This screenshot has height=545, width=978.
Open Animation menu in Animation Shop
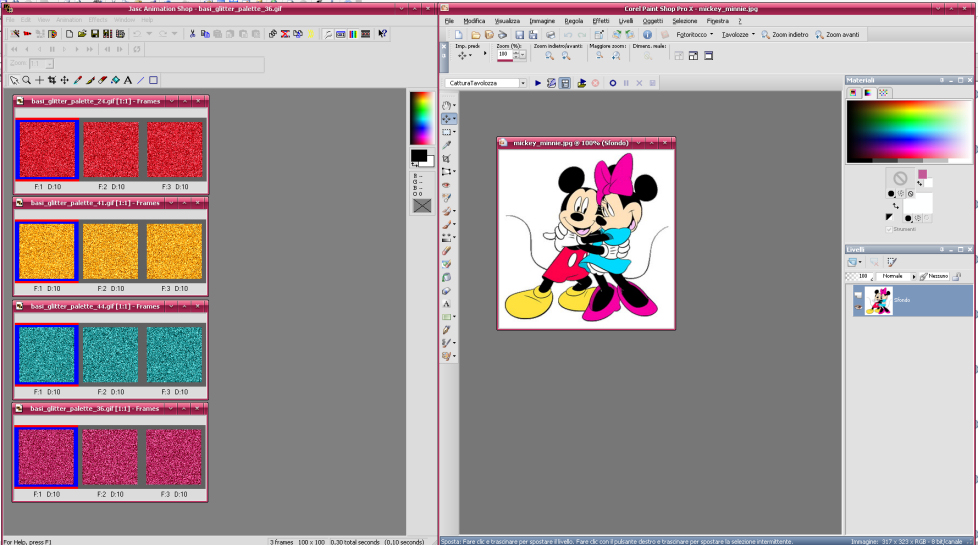69,20
